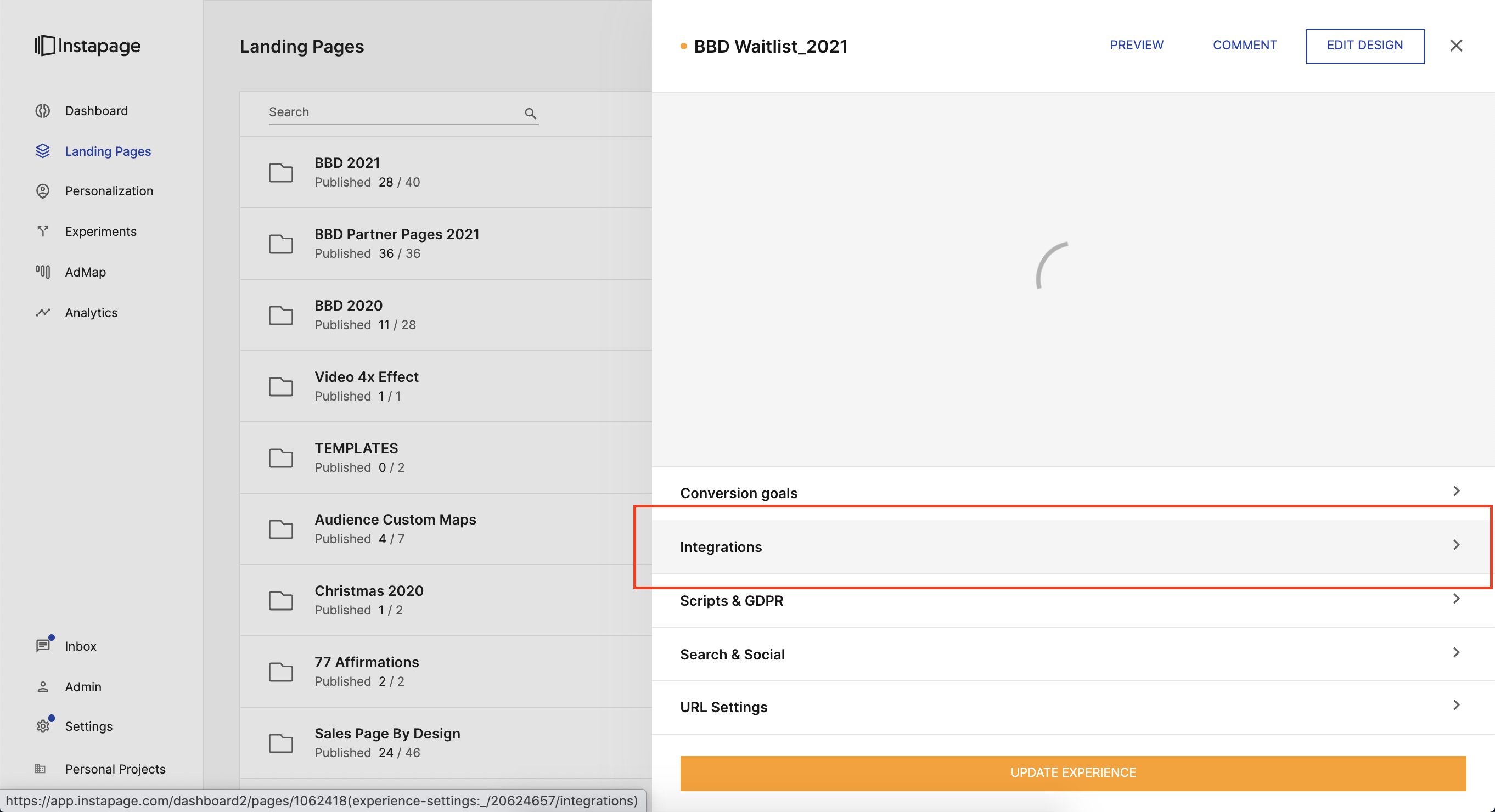
Task: Expand Integrations chevron arrow
Action: (x=1456, y=545)
